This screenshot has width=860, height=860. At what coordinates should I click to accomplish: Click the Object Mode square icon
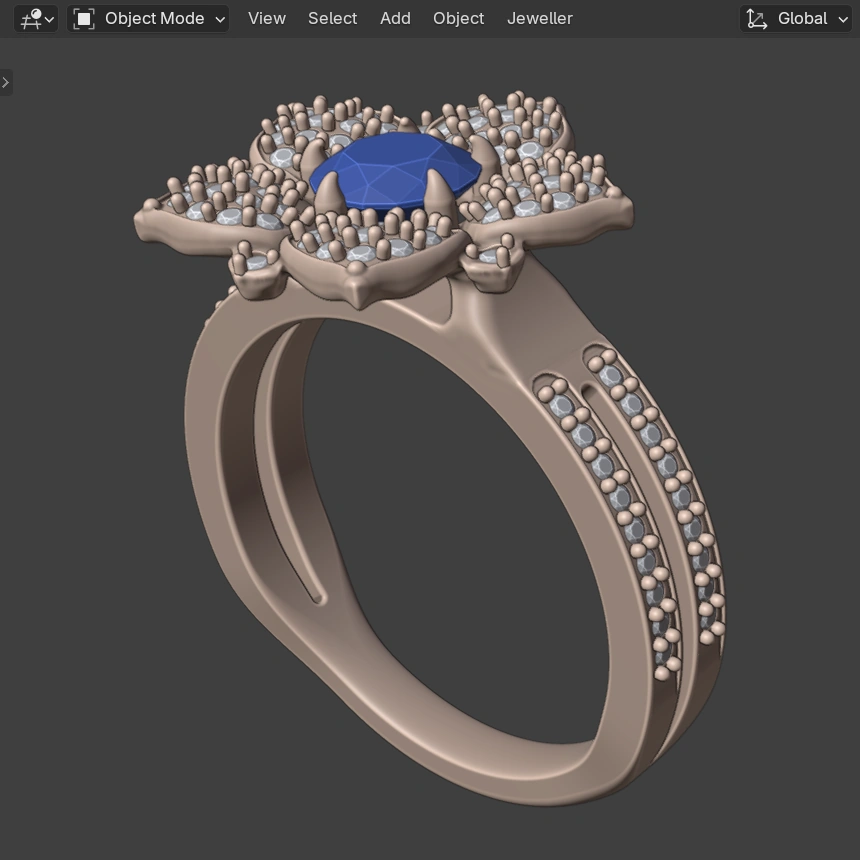[x=84, y=19]
